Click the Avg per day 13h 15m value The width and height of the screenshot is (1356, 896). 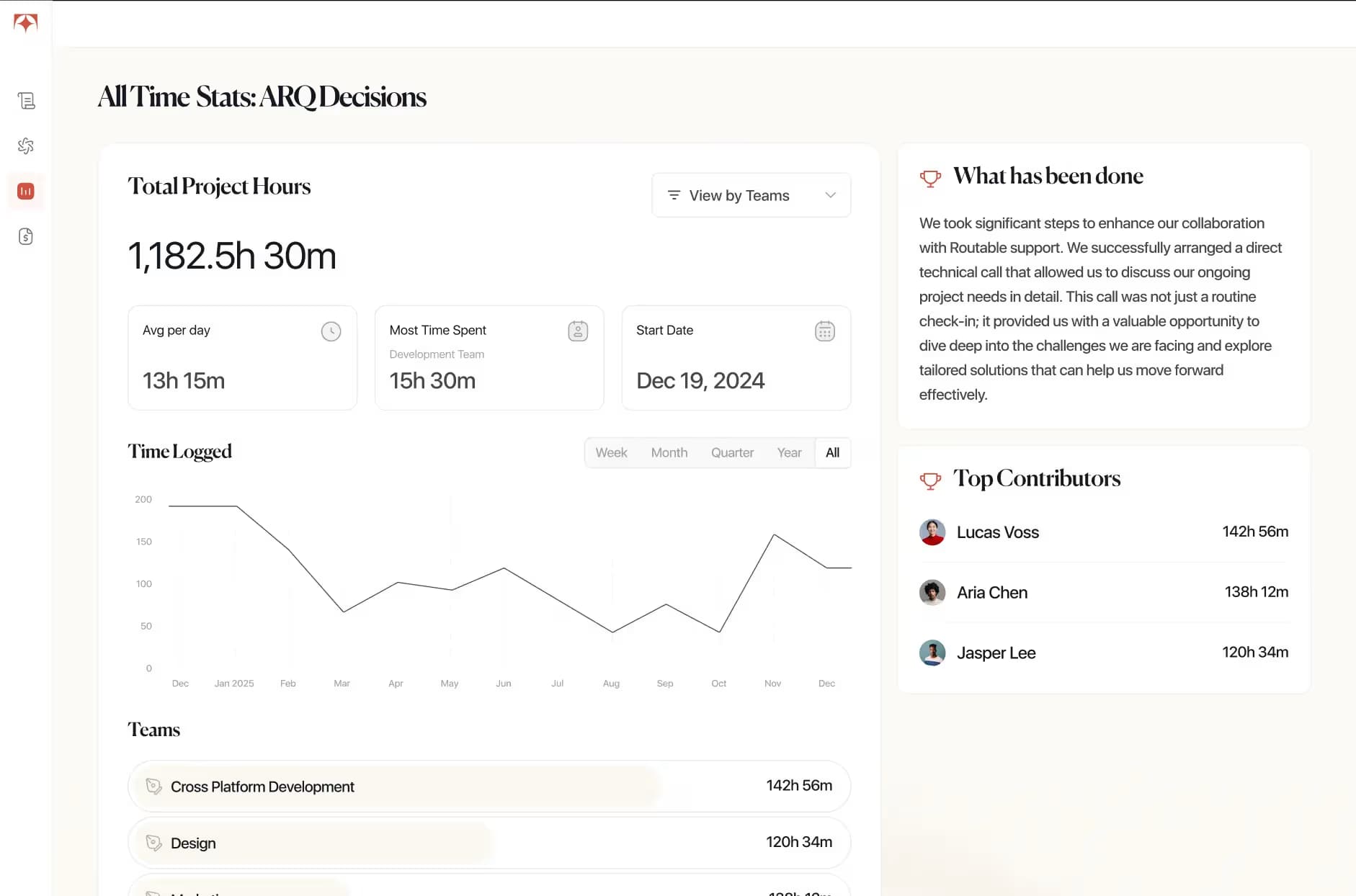click(x=184, y=380)
